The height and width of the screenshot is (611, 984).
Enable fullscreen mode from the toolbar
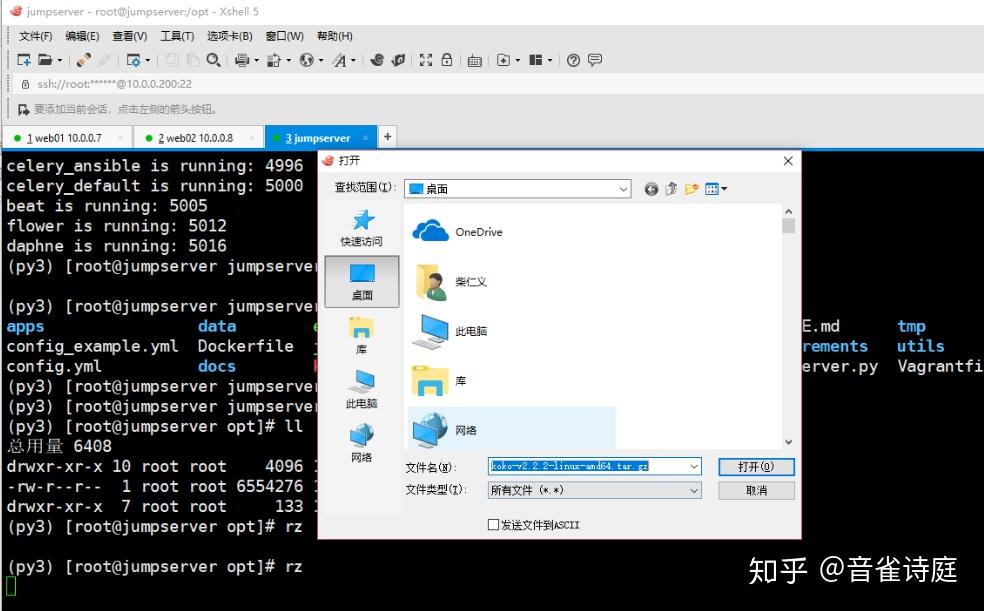tap(428, 60)
